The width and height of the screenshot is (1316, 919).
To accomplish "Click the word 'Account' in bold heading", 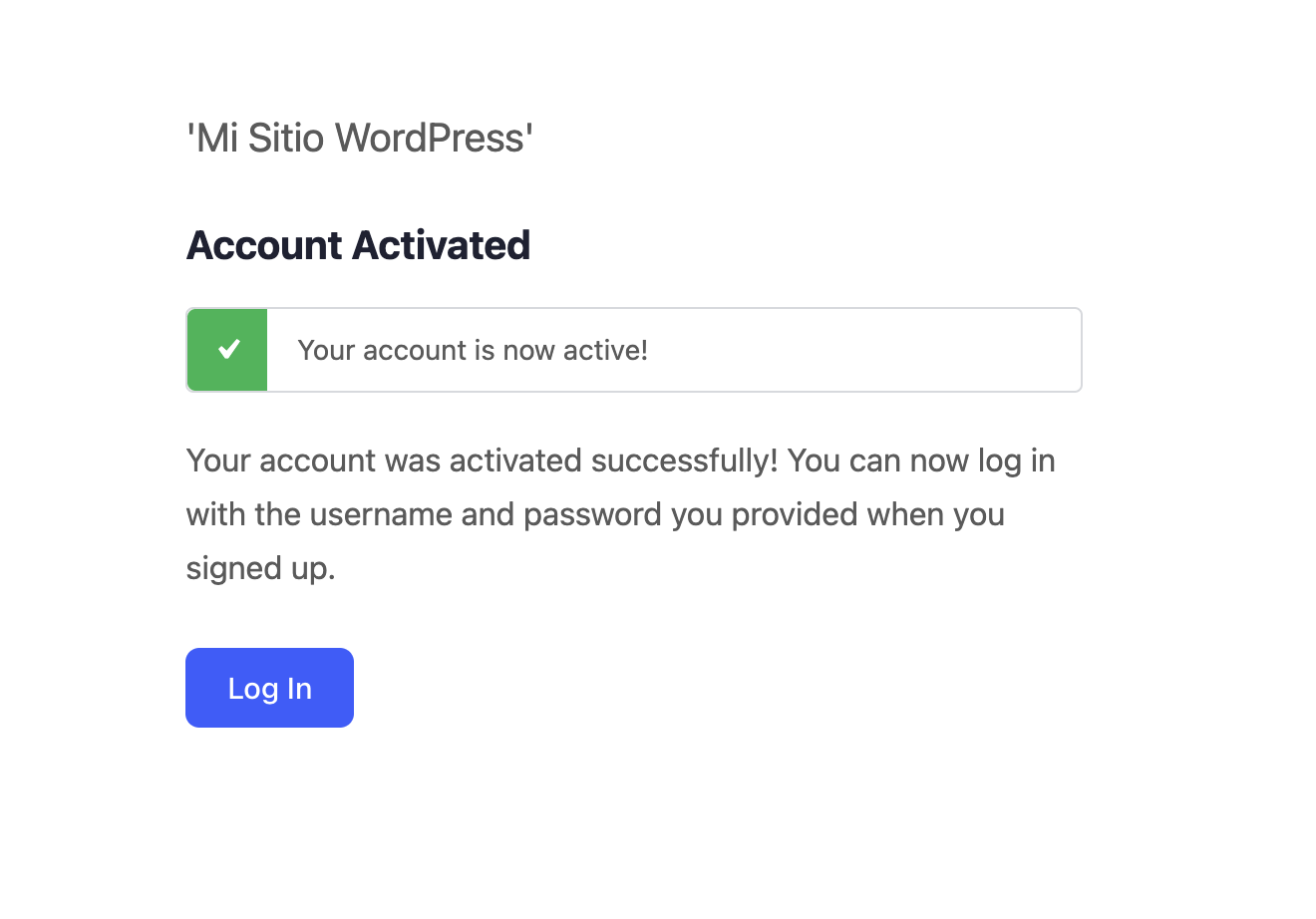I will point(264,245).
